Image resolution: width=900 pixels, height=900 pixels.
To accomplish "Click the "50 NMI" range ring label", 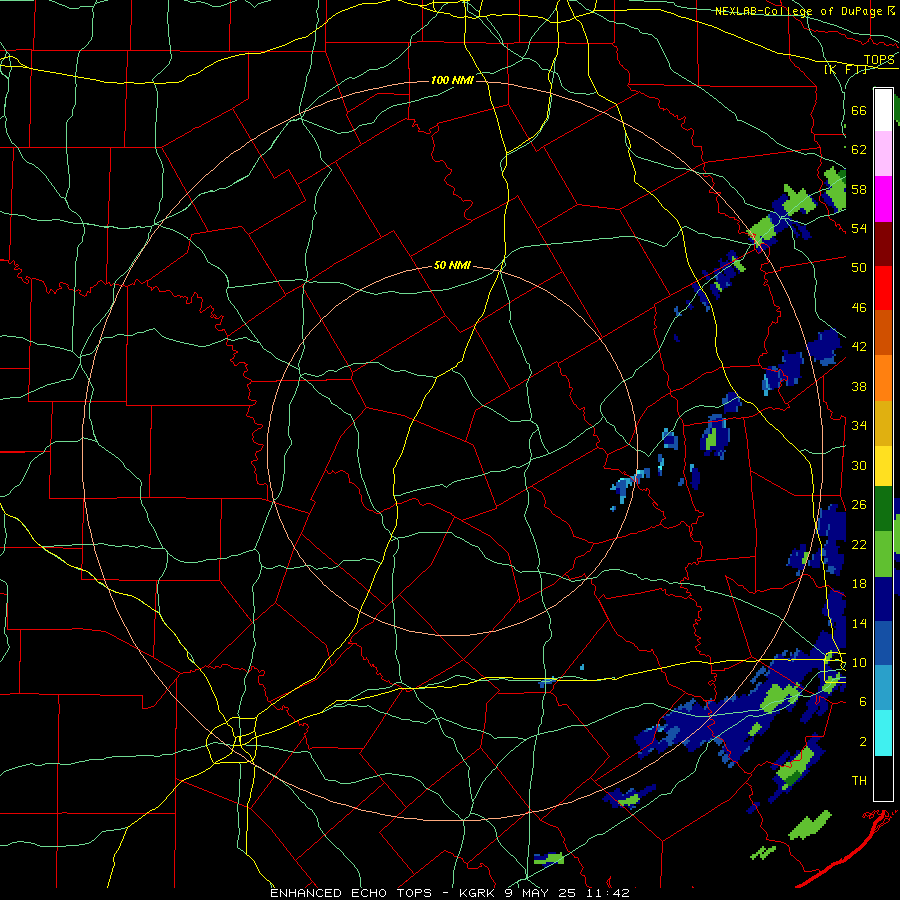I will [x=452, y=265].
